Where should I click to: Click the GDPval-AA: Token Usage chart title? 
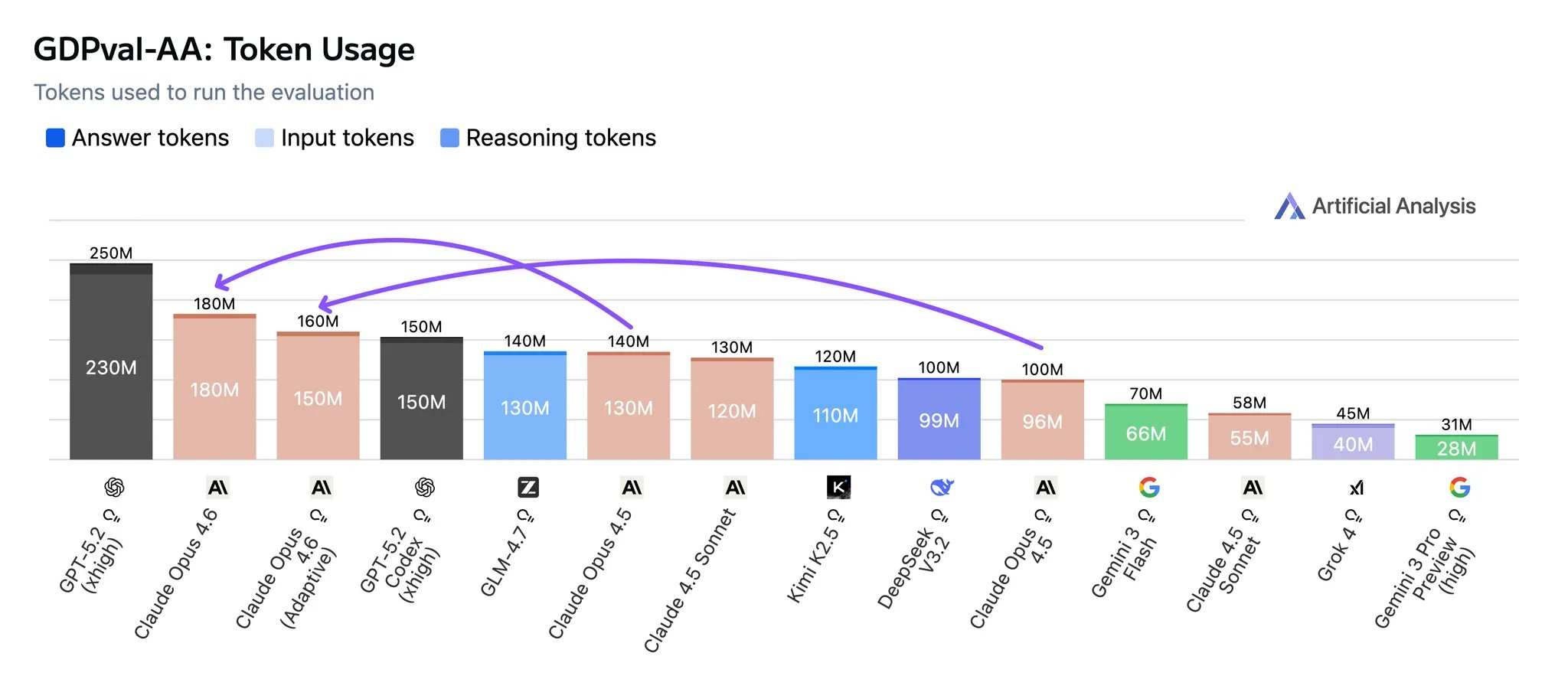coord(224,50)
